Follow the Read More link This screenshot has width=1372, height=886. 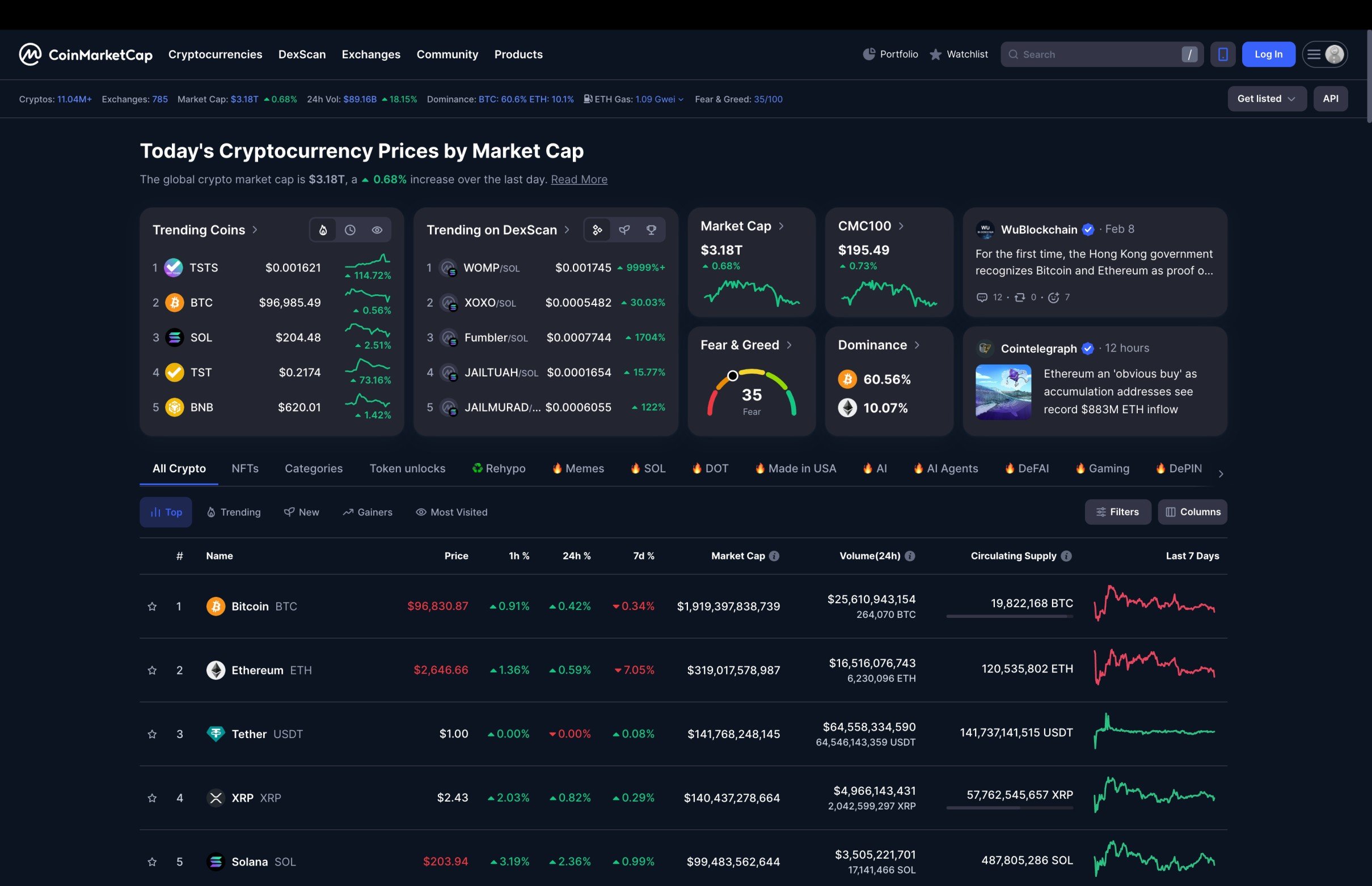(x=579, y=180)
